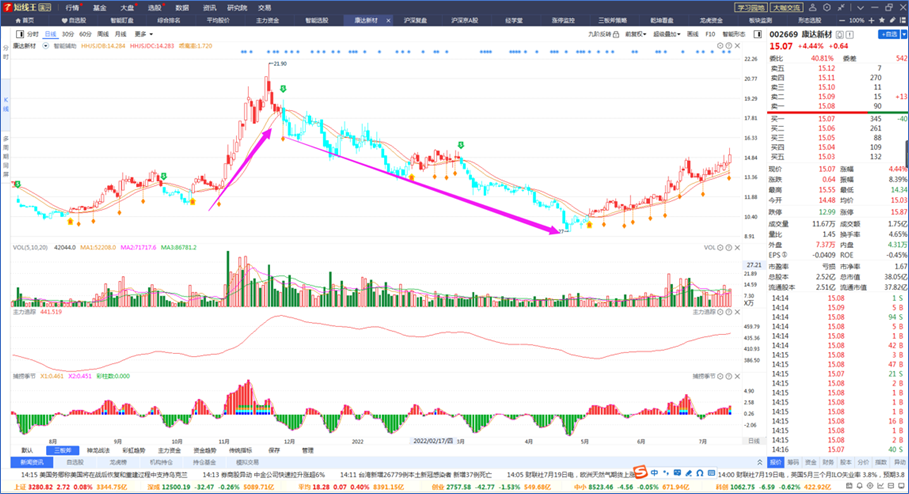Click the 2022/02/17 date marker on time axis
The width and height of the screenshot is (909, 494).
[432, 441]
